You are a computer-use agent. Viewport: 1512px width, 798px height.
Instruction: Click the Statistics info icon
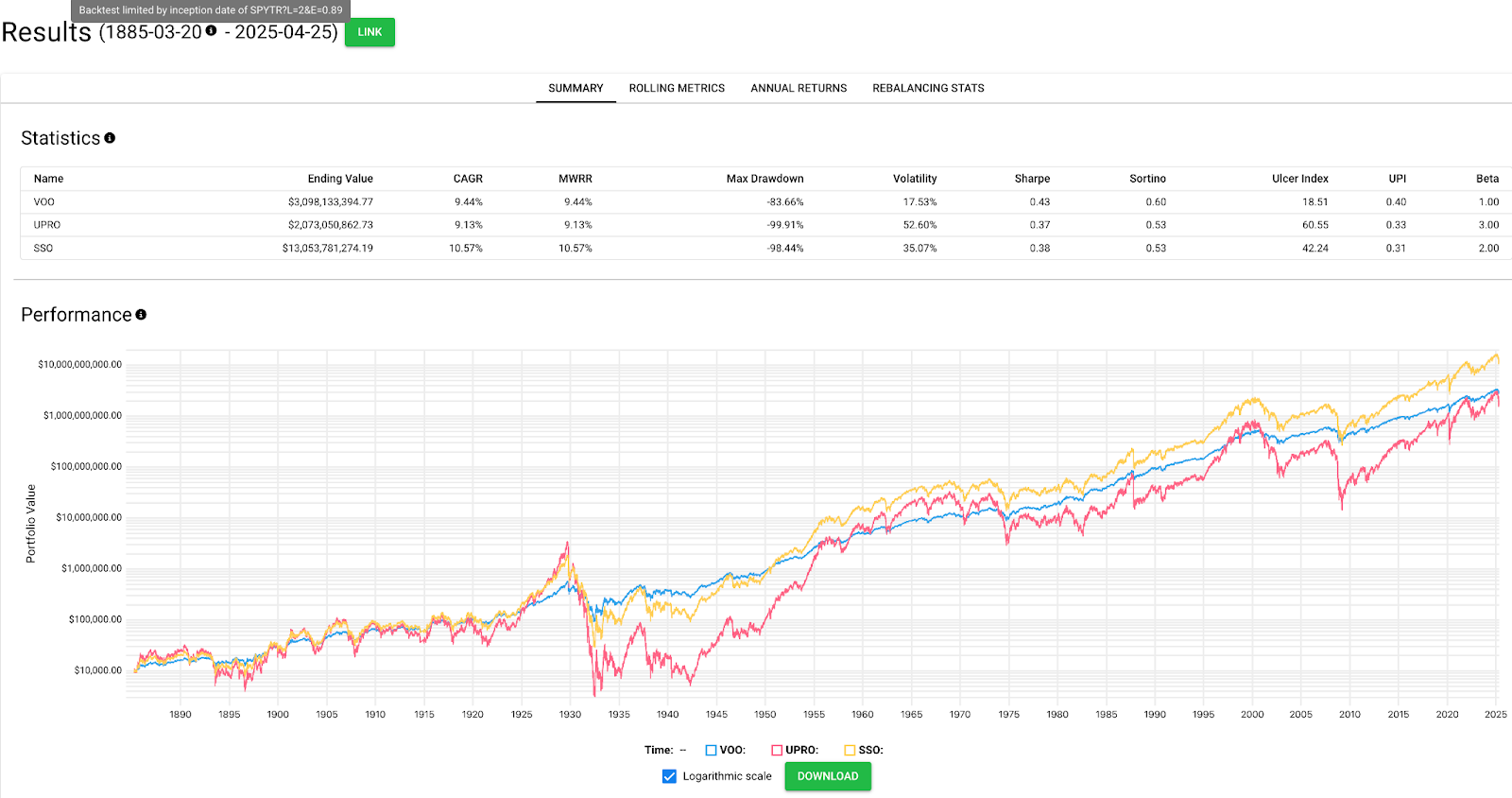tap(110, 138)
